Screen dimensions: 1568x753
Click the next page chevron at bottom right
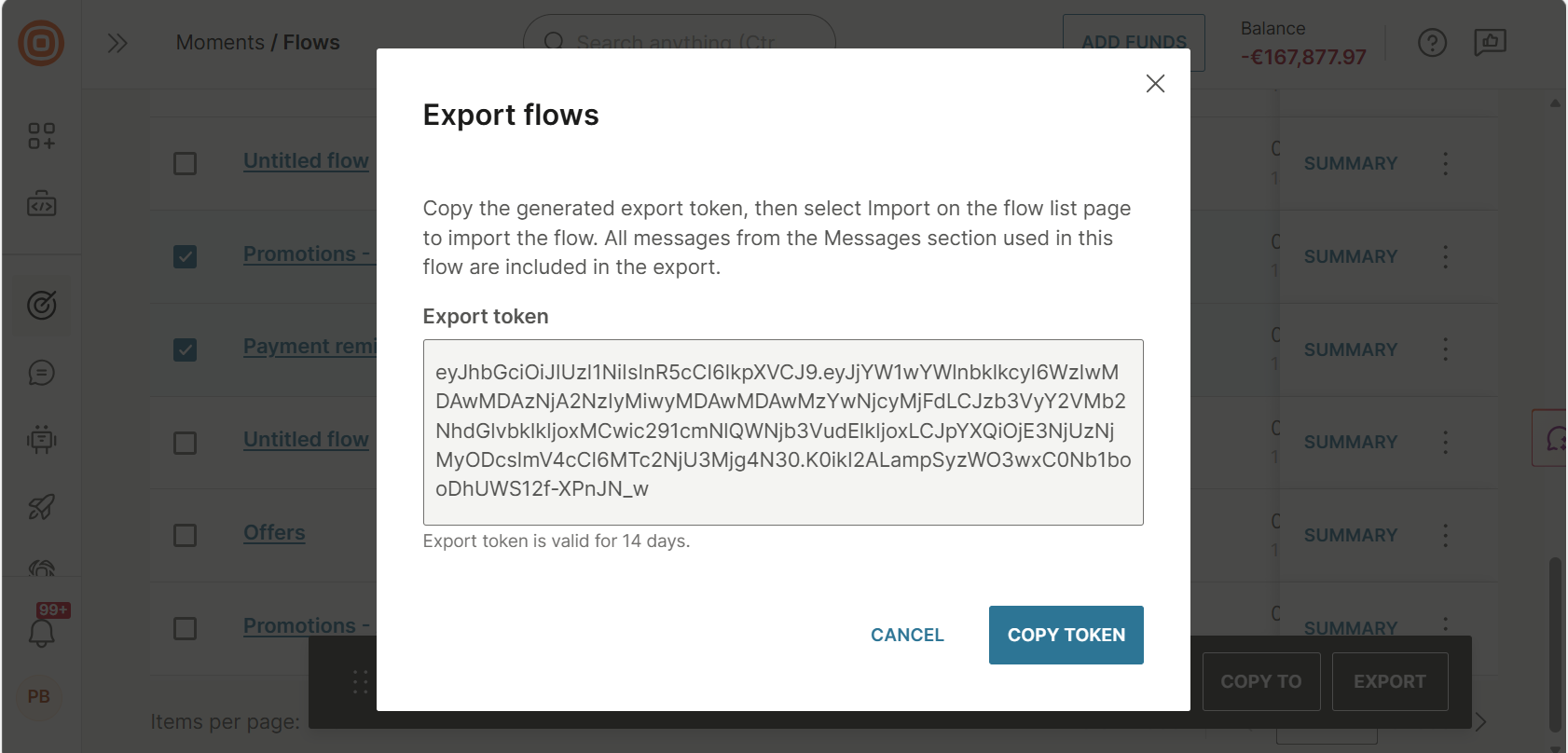(x=1482, y=721)
